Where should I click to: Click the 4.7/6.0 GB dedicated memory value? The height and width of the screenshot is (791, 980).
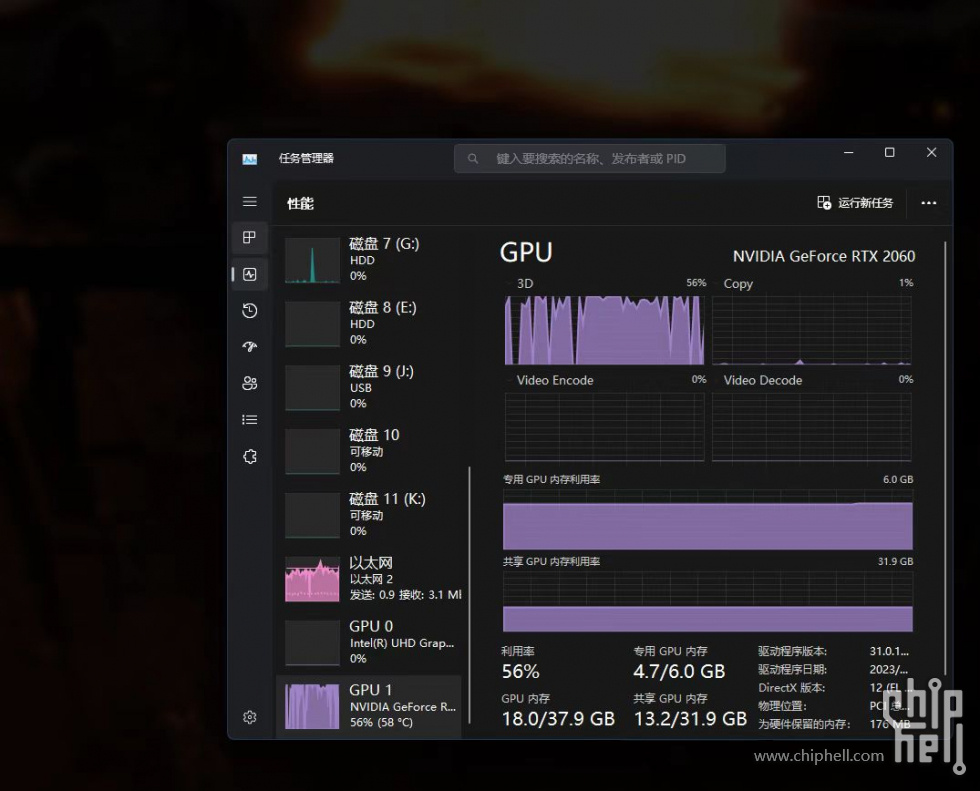(x=679, y=672)
